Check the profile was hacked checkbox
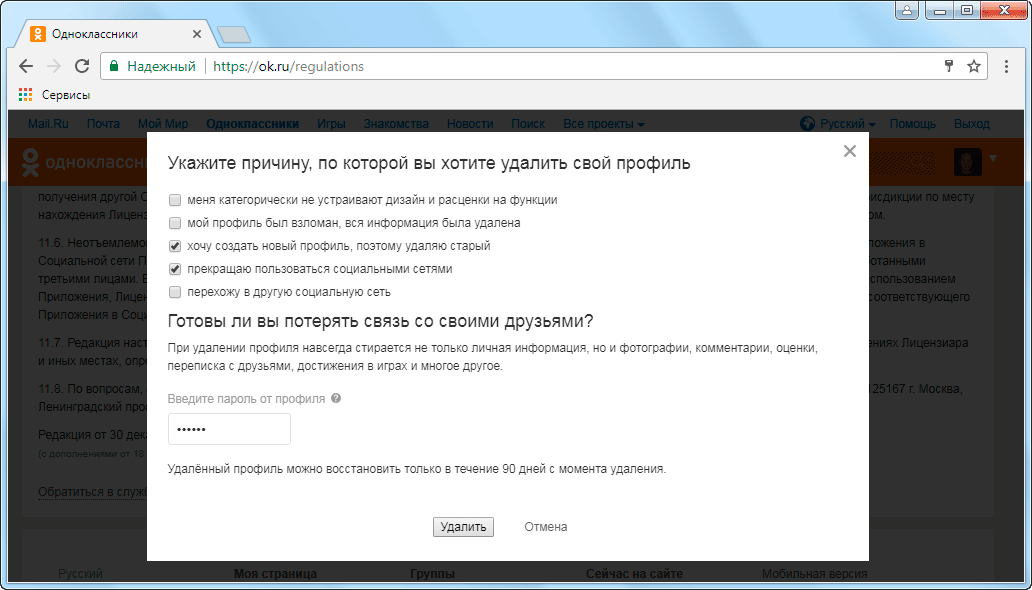The image size is (1032, 590). (175, 223)
